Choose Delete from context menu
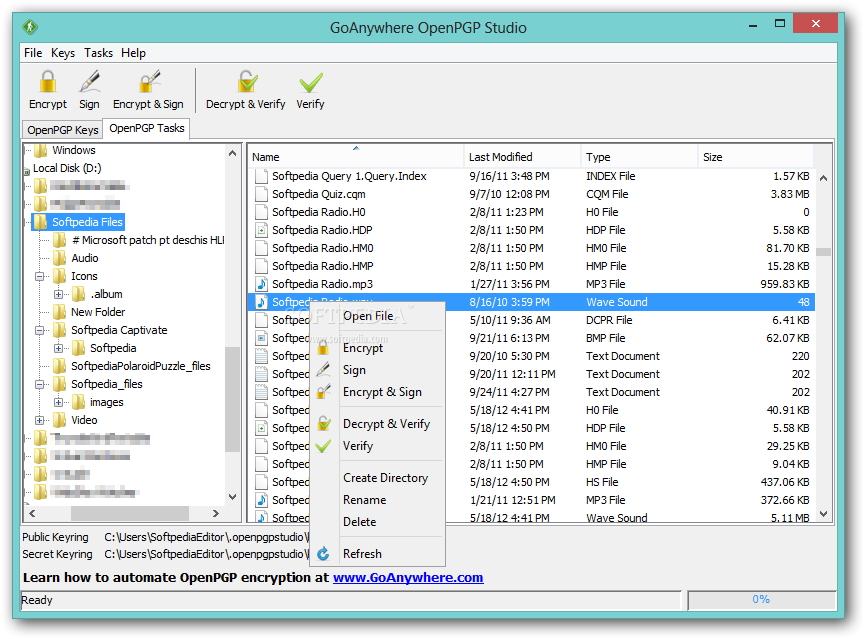The image size is (865, 639). click(359, 521)
